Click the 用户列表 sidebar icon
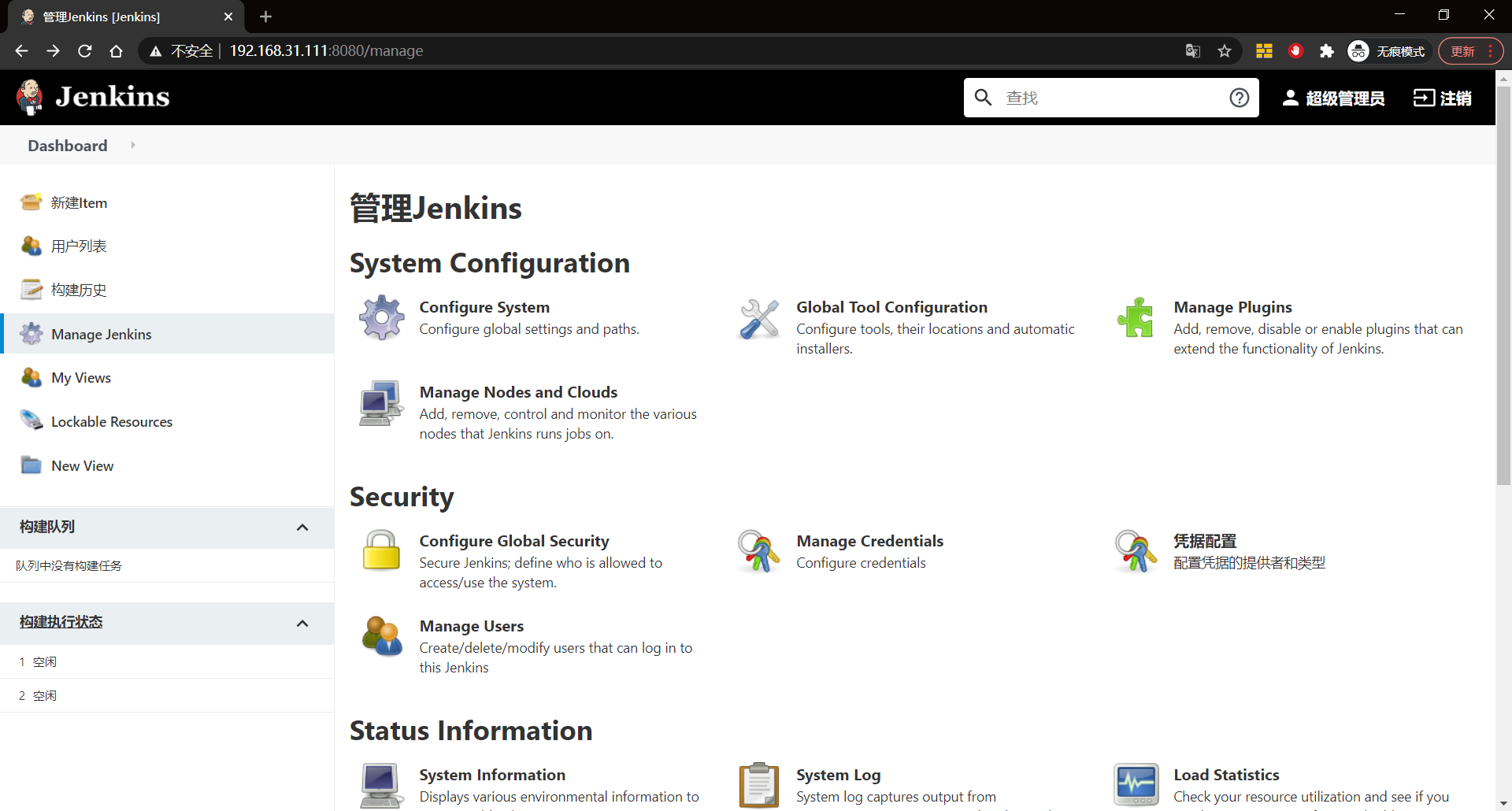 pos(31,246)
